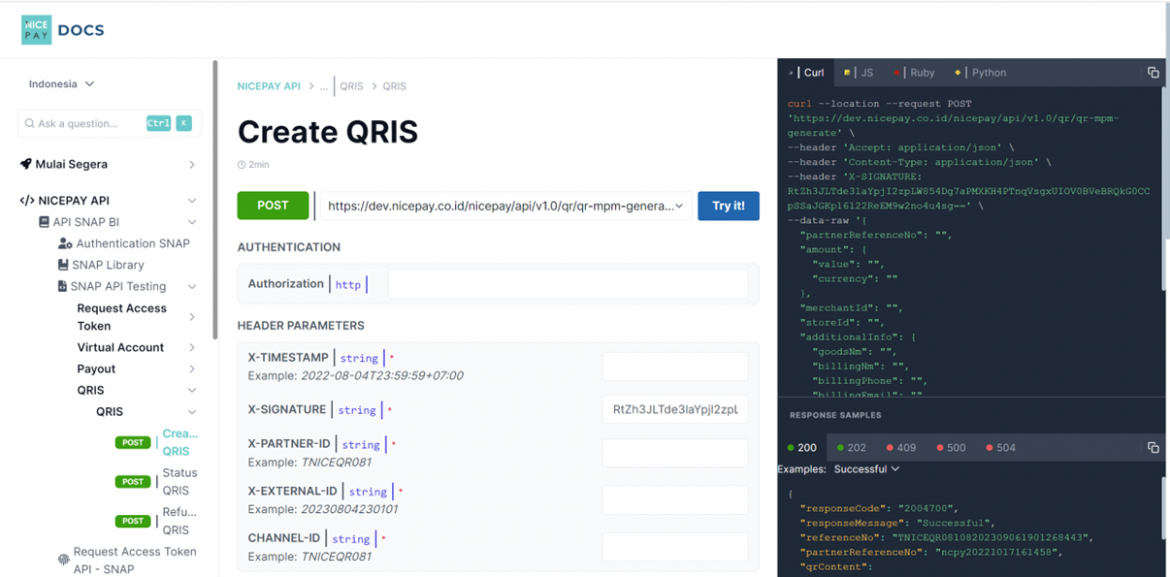This screenshot has height=577, width=1170.
Task: Expand the Virtual Account section
Action: (191, 348)
